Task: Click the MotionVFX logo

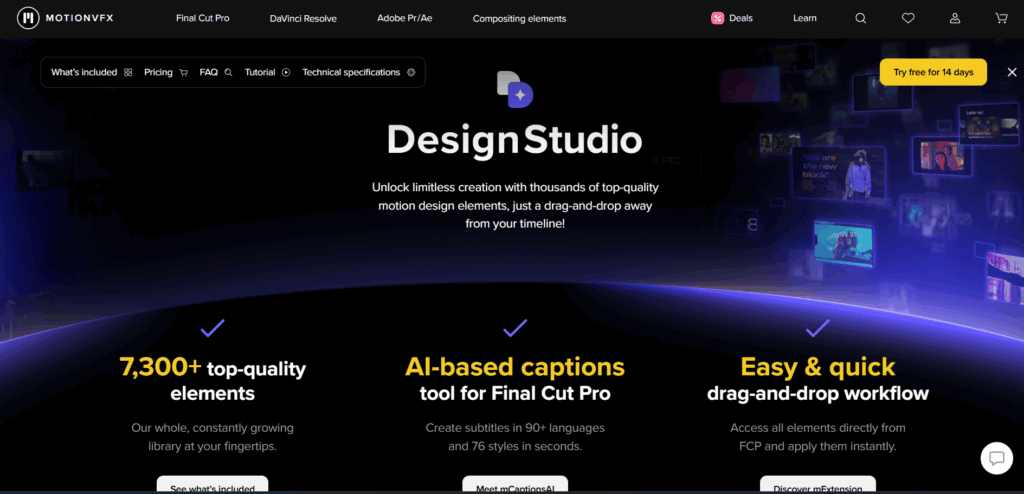Action: pos(63,18)
